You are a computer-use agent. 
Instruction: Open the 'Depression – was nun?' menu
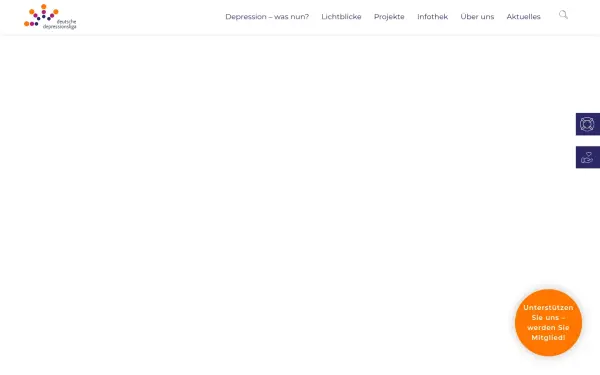tap(267, 17)
